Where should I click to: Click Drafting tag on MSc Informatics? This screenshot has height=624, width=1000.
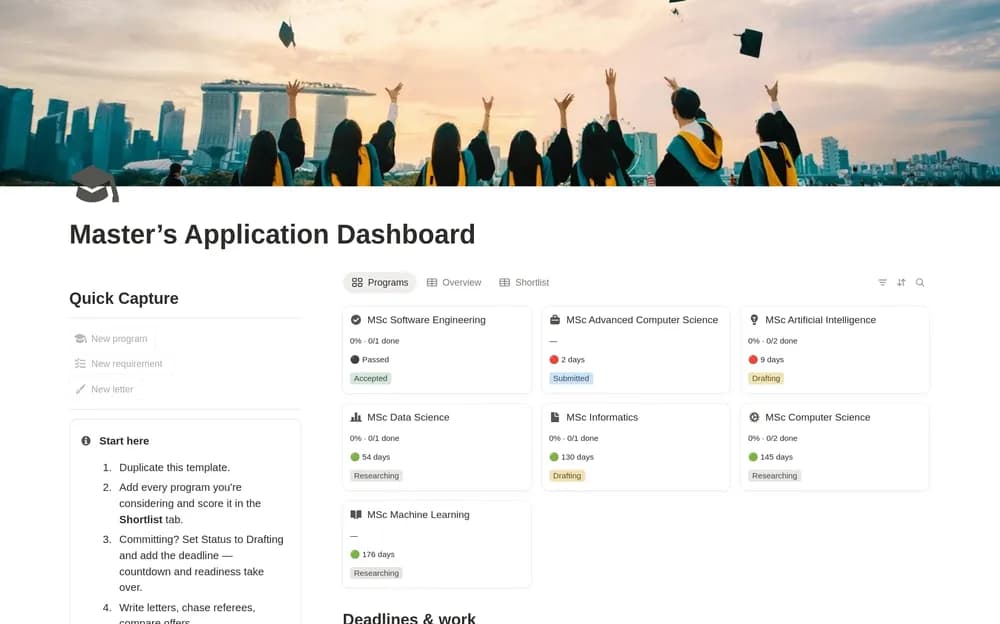[567, 475]
